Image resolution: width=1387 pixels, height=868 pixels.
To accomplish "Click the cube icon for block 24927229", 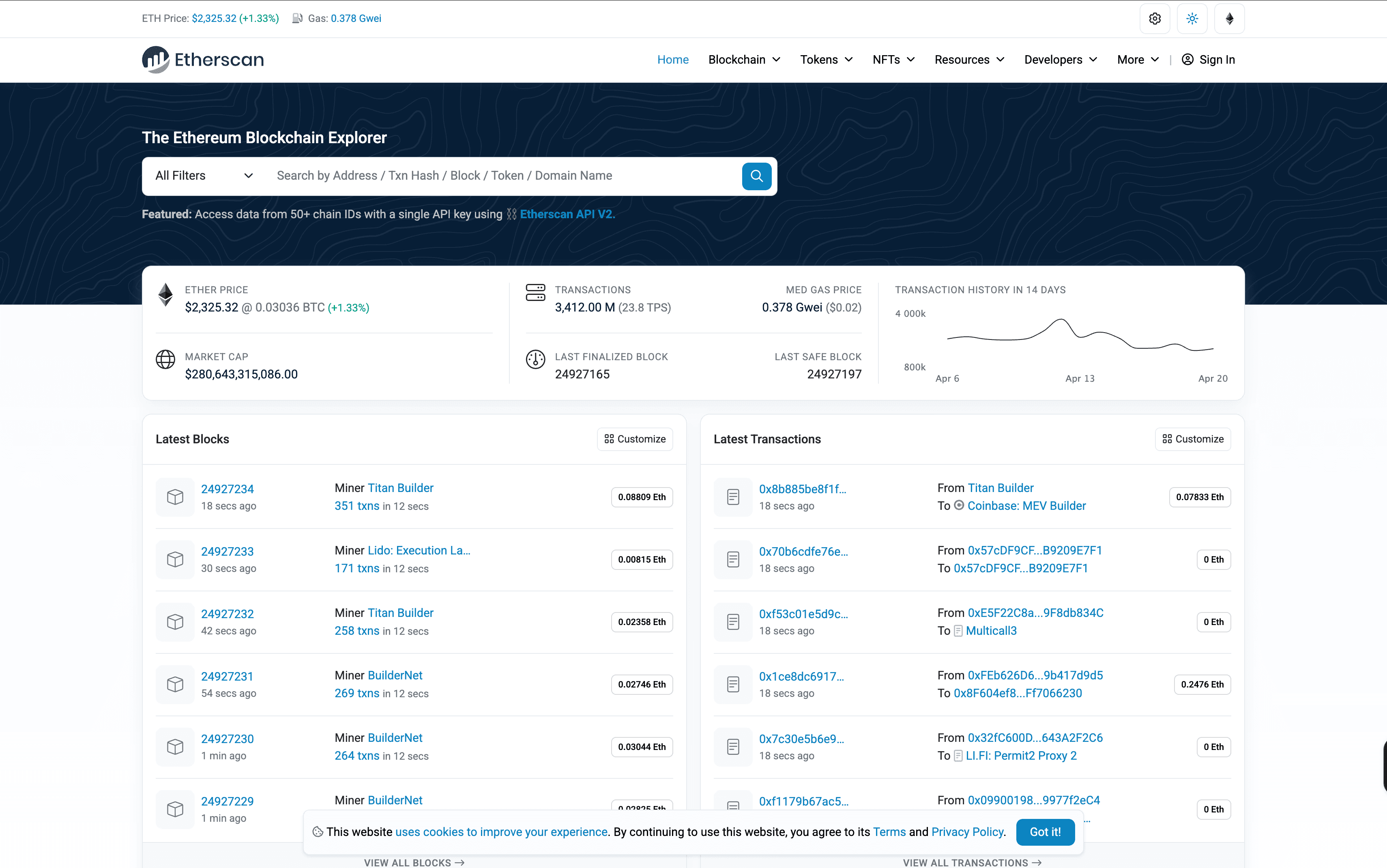I will coord(175,810).
